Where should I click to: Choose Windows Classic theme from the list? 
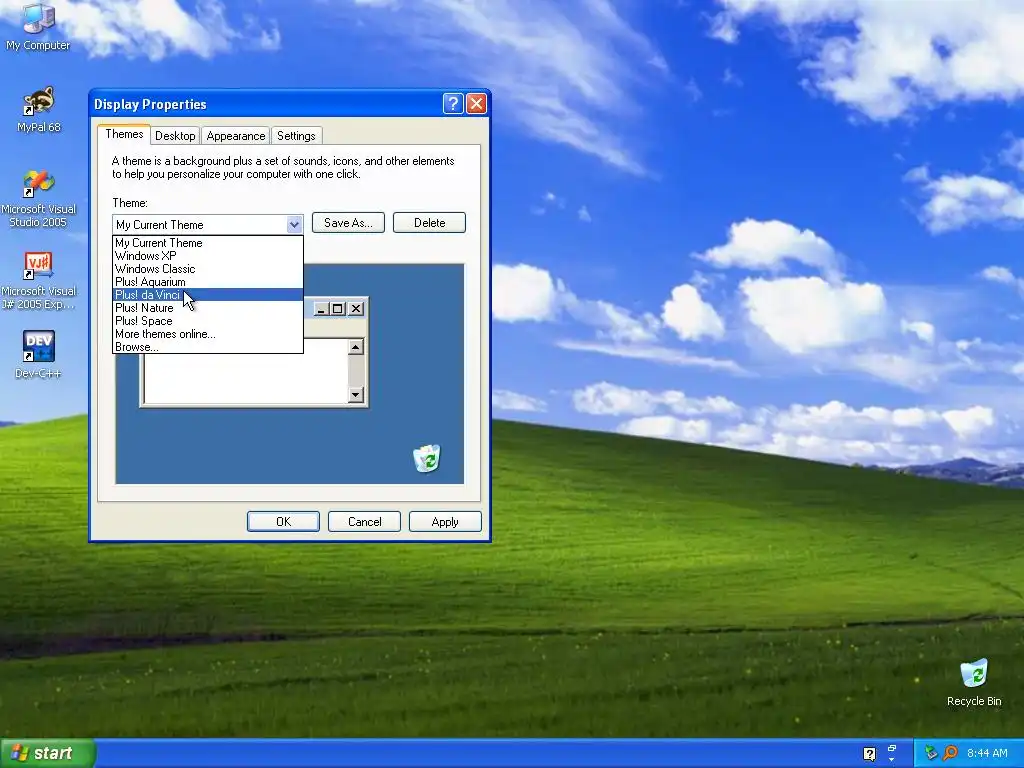coord(208,269)
